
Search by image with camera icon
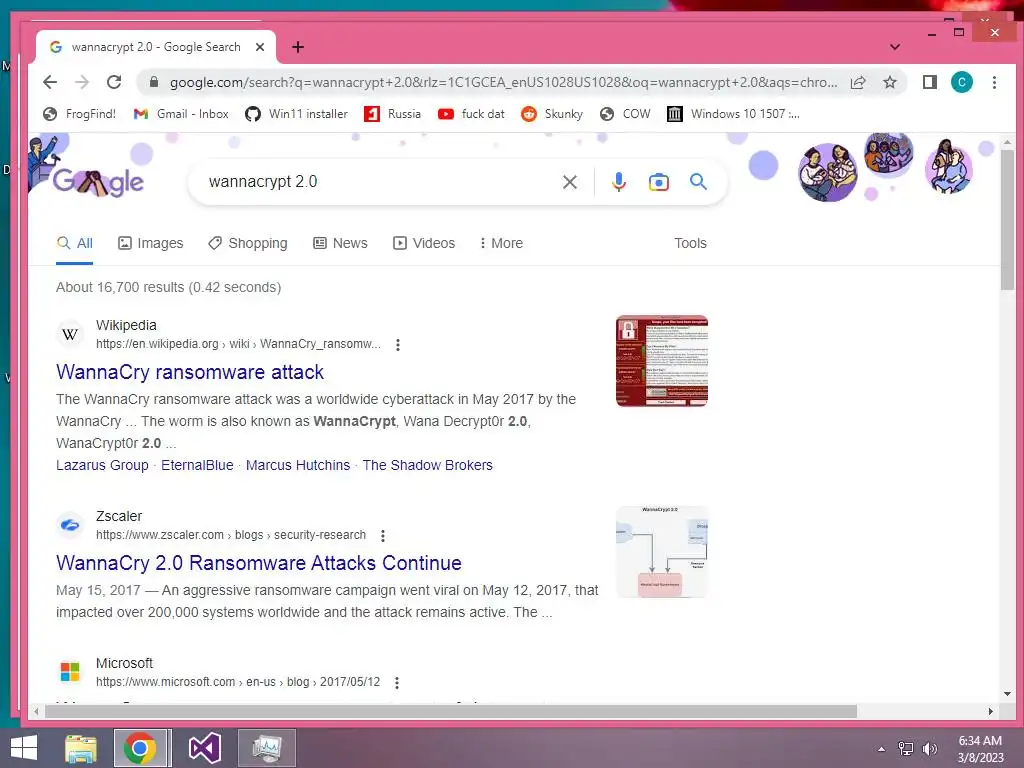(x=658, y=182)
